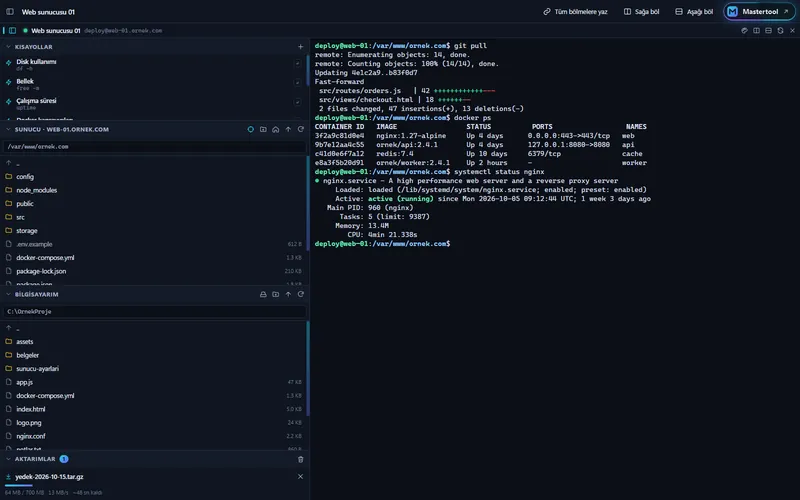Screen dimensions: 800x500
Task: Go up a directory in Sunucu panel header
Action: coord(288,130)
